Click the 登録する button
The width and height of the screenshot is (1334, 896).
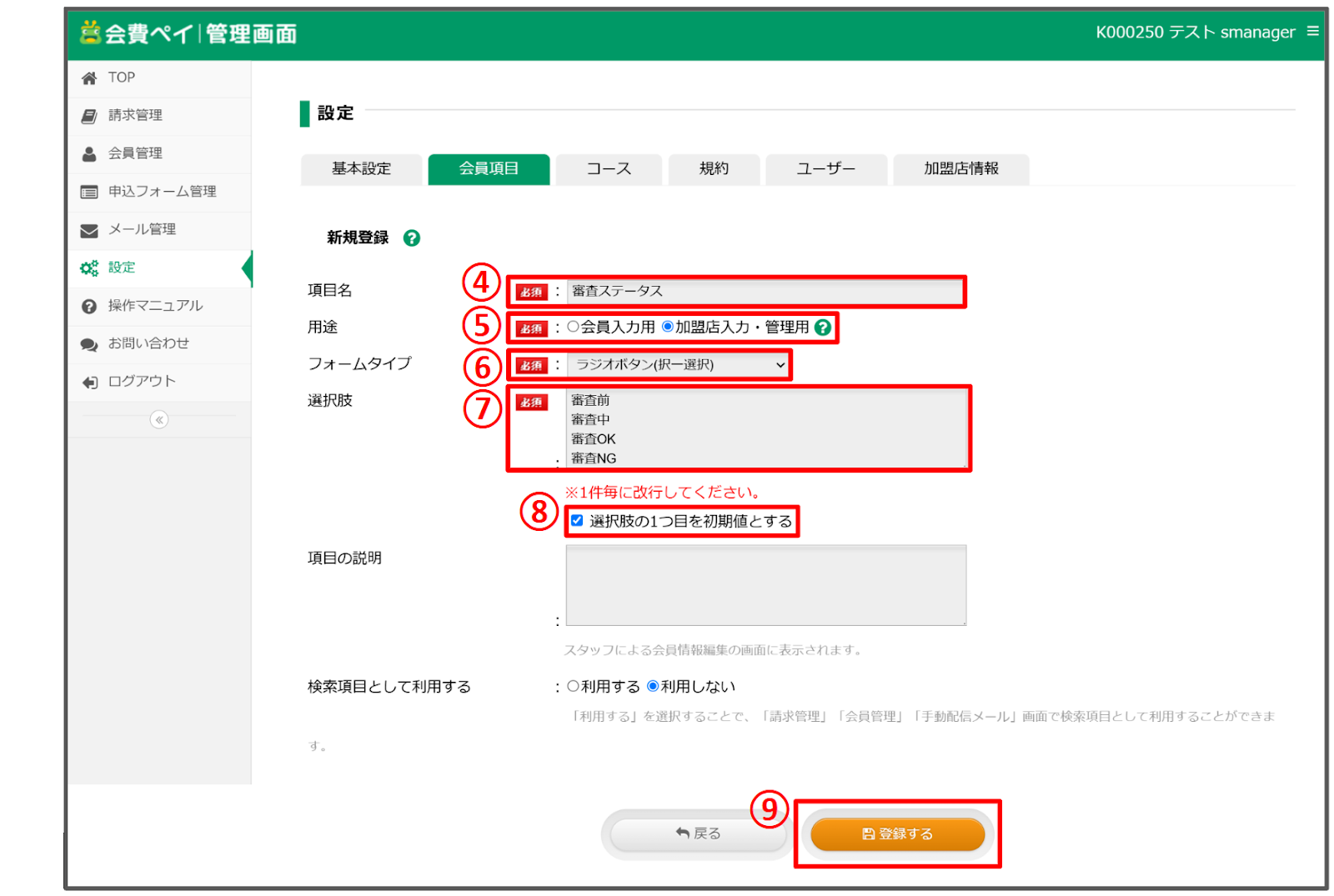coord(897,834)
